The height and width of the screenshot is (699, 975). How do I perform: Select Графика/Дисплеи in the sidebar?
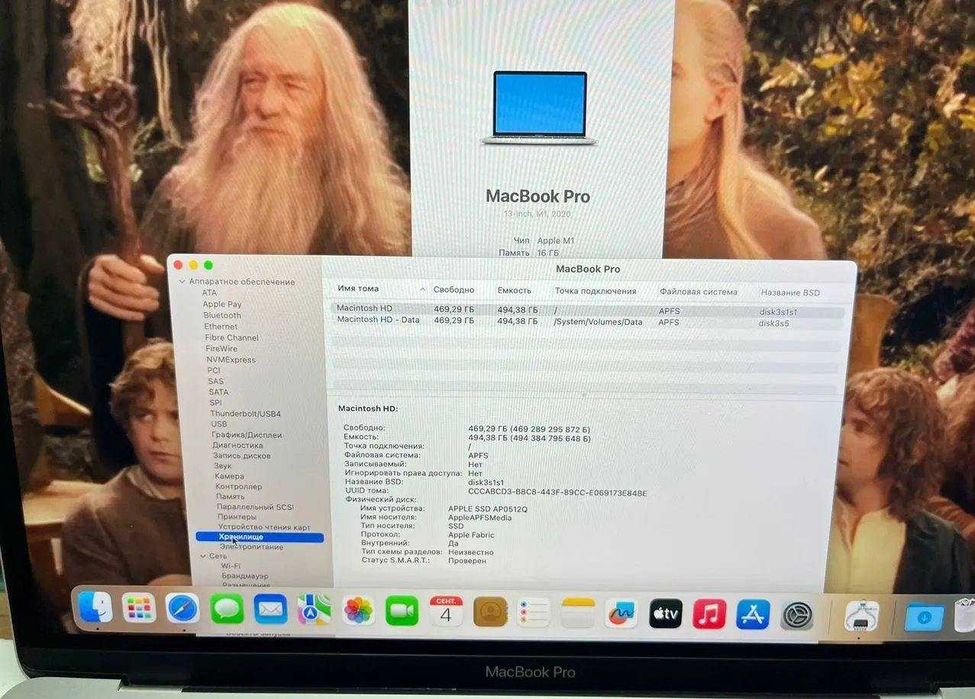(247, 435)
